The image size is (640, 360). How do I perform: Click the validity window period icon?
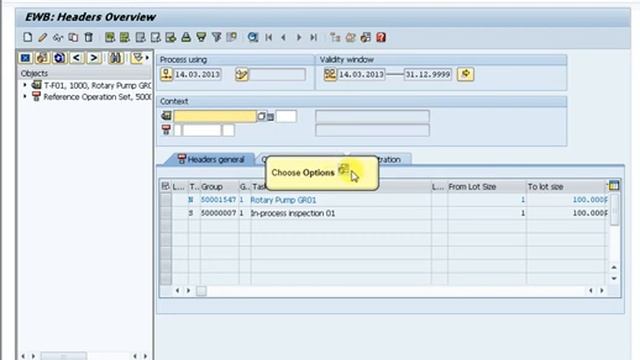click(330, 74)
